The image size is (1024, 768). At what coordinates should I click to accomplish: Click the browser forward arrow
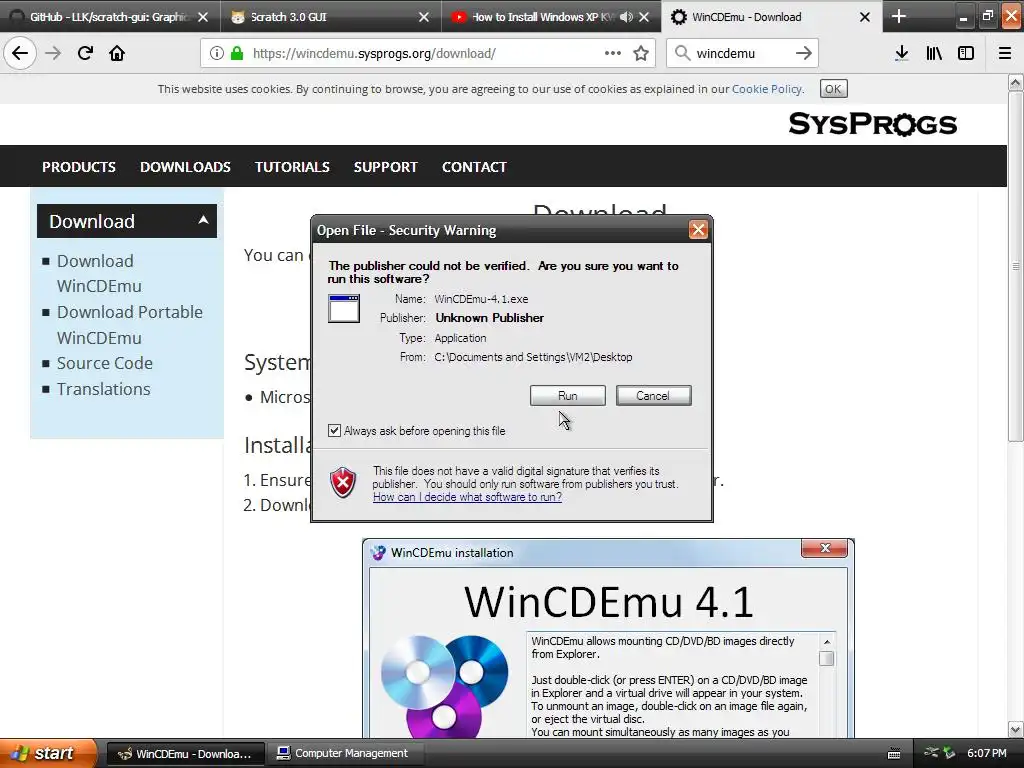point(53,54)
